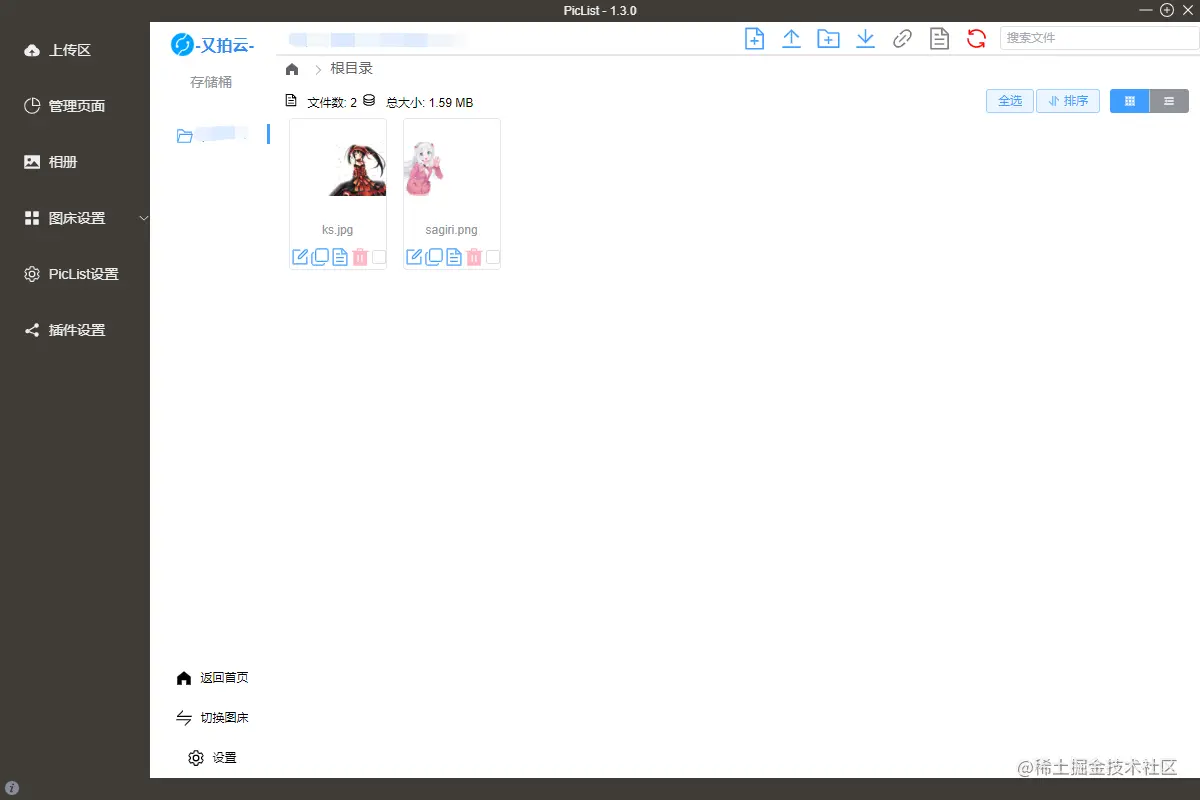Open 插件设置 plugin settings
1200x800 pixels.
75,330
